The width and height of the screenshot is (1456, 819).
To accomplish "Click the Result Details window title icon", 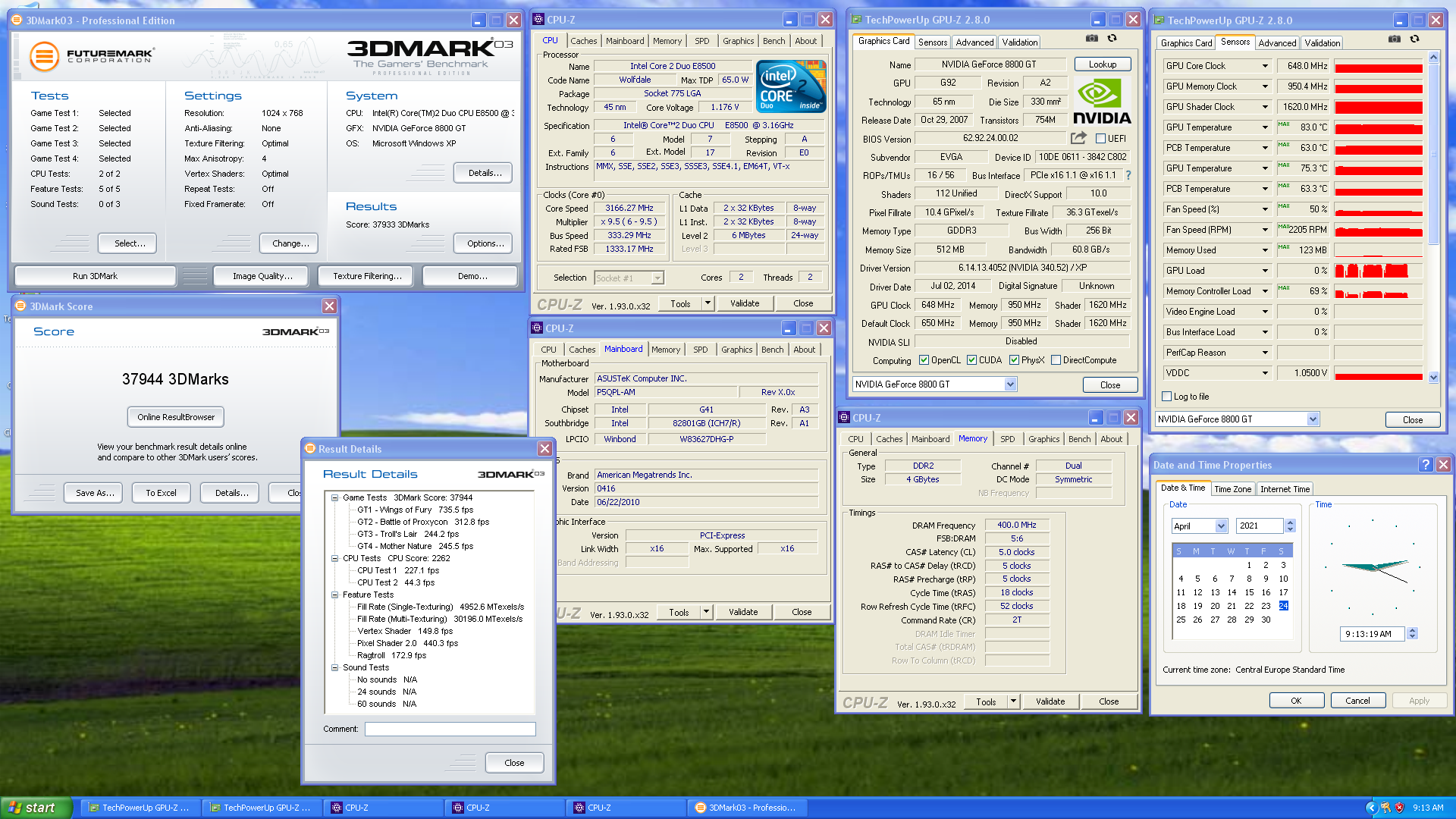I will coord(309,449).
